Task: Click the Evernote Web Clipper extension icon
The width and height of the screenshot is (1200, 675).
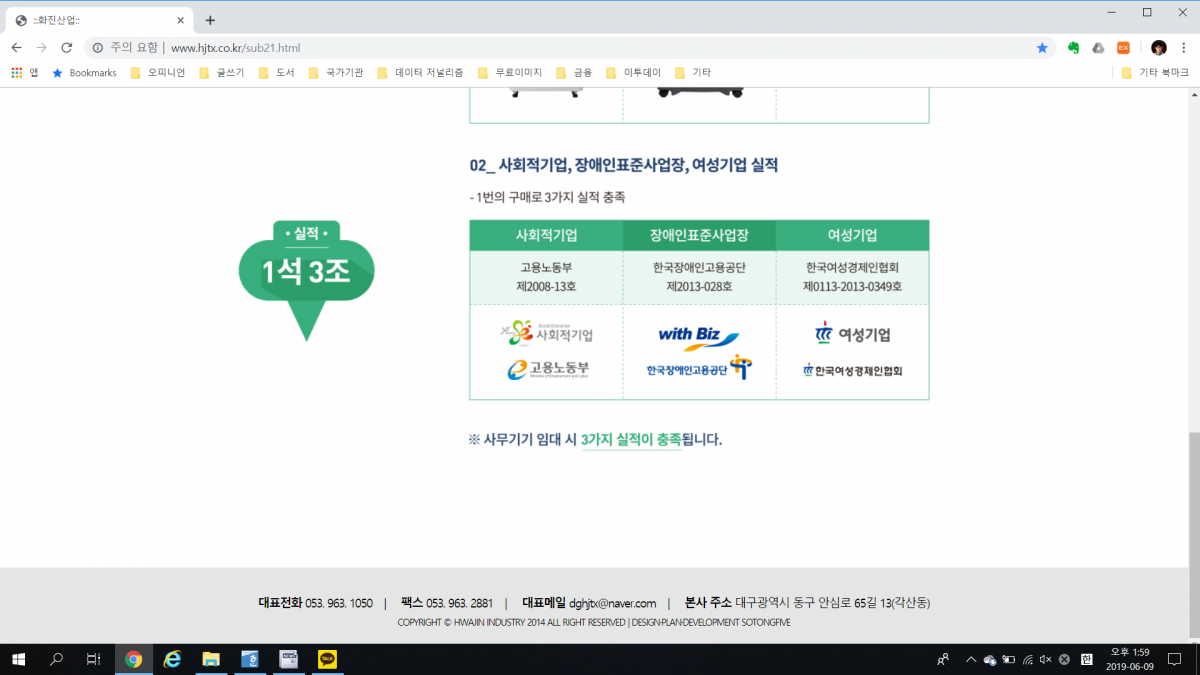Action: 1073,47
